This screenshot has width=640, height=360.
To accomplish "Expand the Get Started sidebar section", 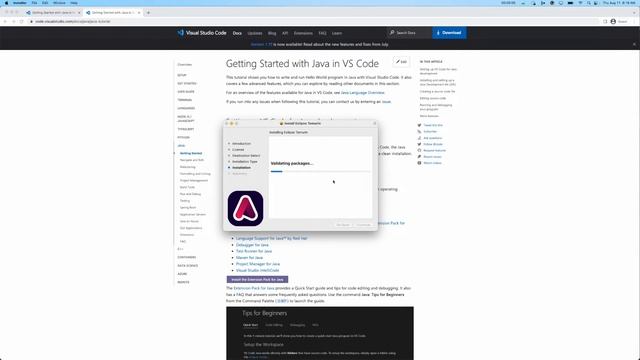I will [187, 83].
